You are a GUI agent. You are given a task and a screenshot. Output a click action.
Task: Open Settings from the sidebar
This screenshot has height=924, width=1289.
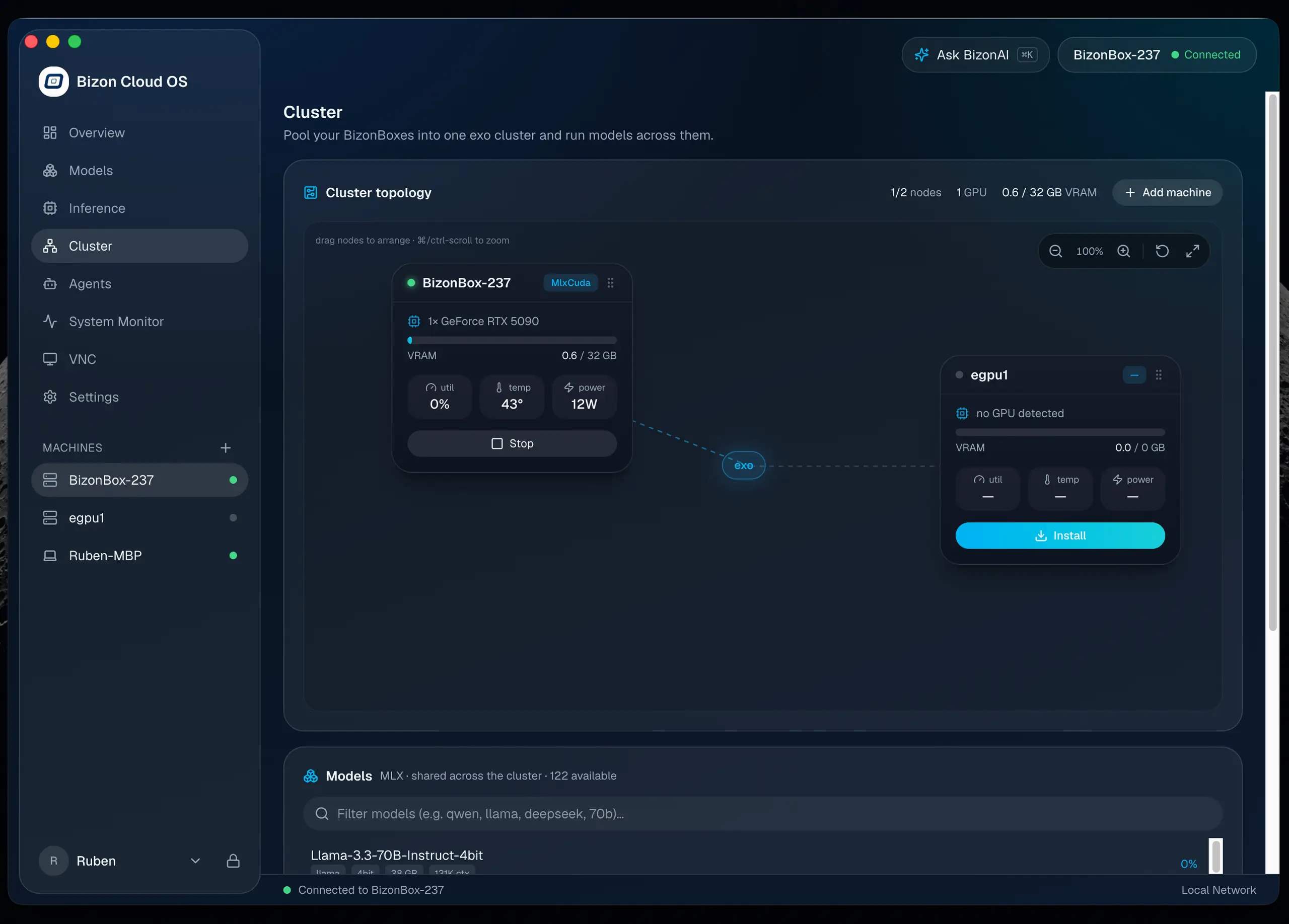point(139,397)
